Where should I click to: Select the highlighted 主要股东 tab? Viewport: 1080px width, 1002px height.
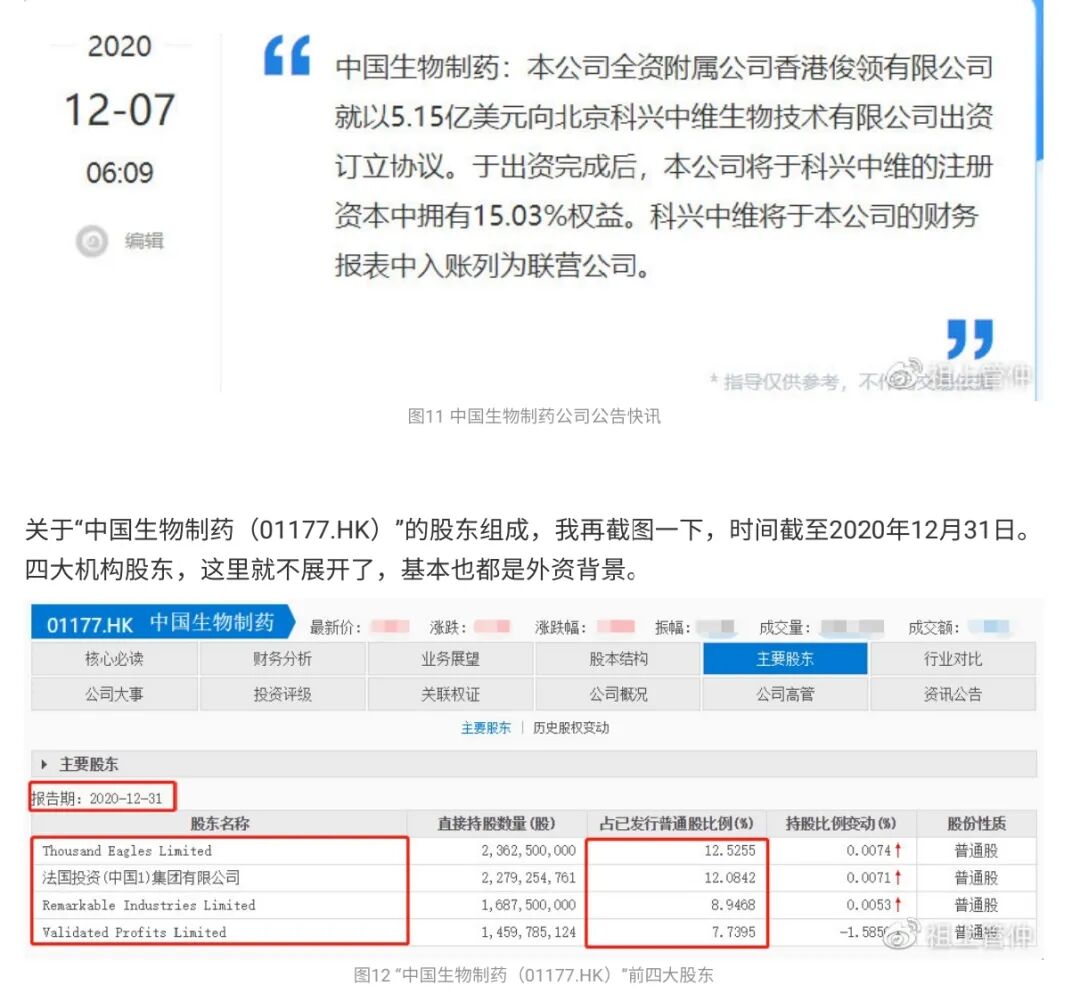(x=785, y=658)
